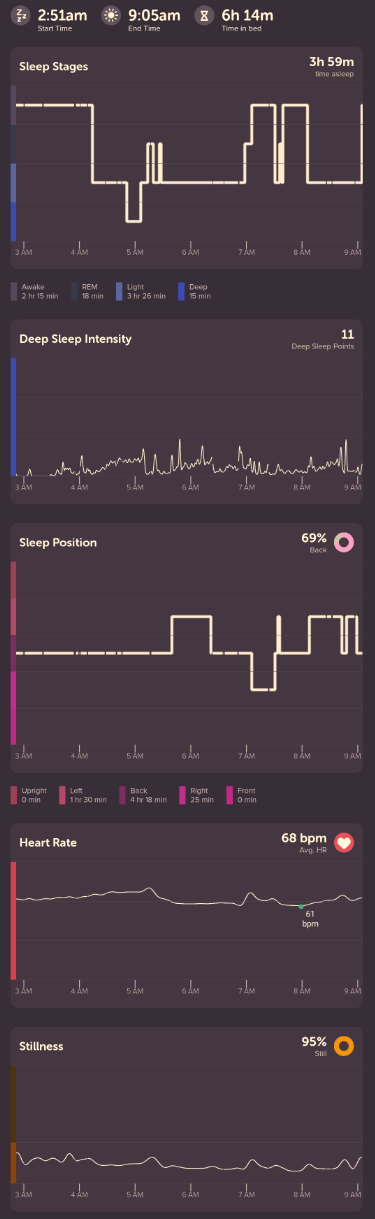The height and width of the screenshot is (1219, 375).
Task: Click the 11 Deep Sleep Points value
Action: click(x=347, y=334)
